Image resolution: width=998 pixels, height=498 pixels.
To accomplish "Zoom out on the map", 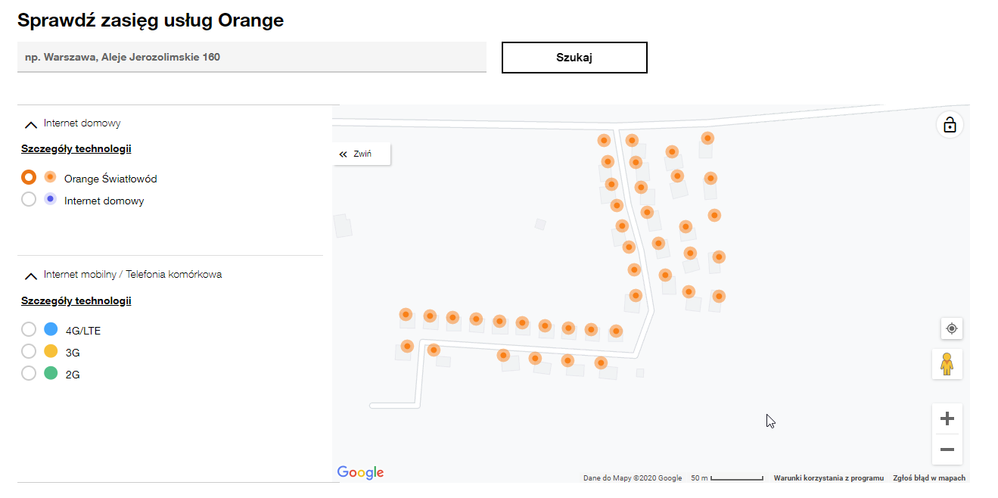I will click(947, 450).
